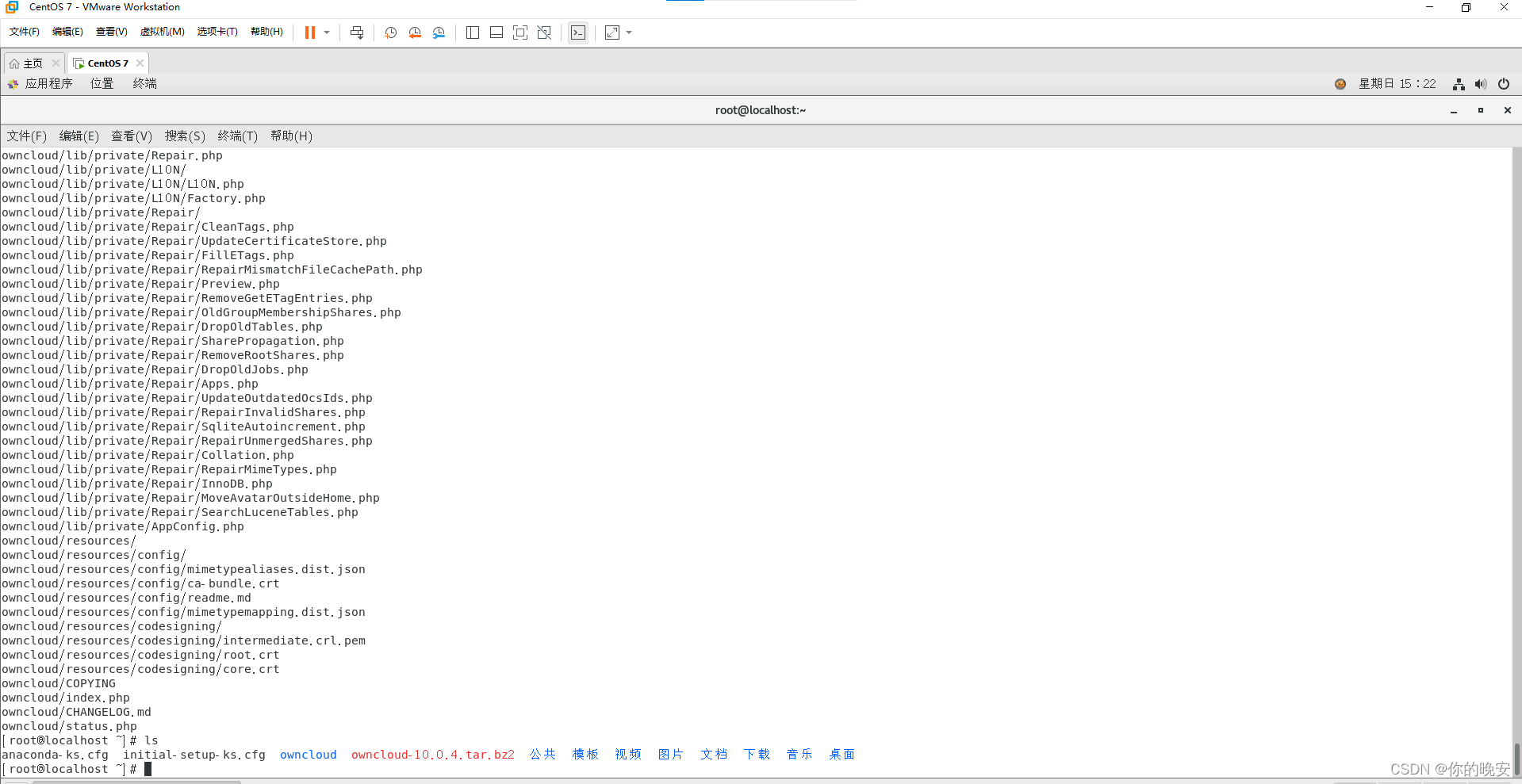Send Ctrl+Alt+Del to the virtual machine
Image resolution: width=1522 pixels, height=784 pixels.
tap(357, 33)
